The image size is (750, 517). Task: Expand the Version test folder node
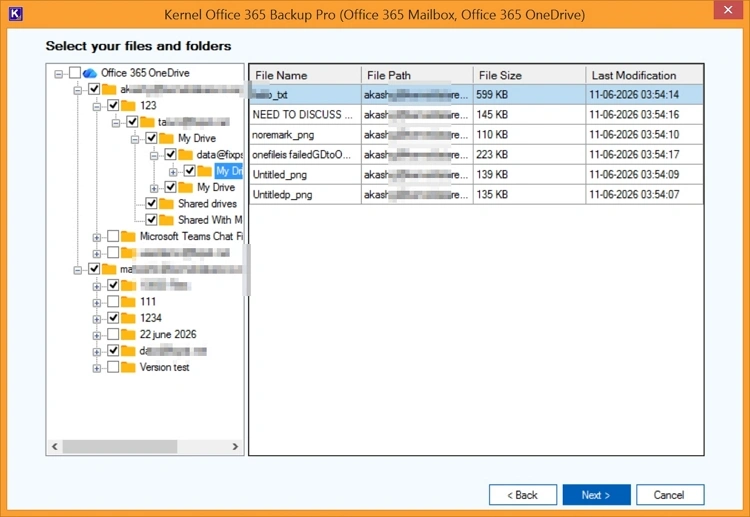[x=97, y=369]
